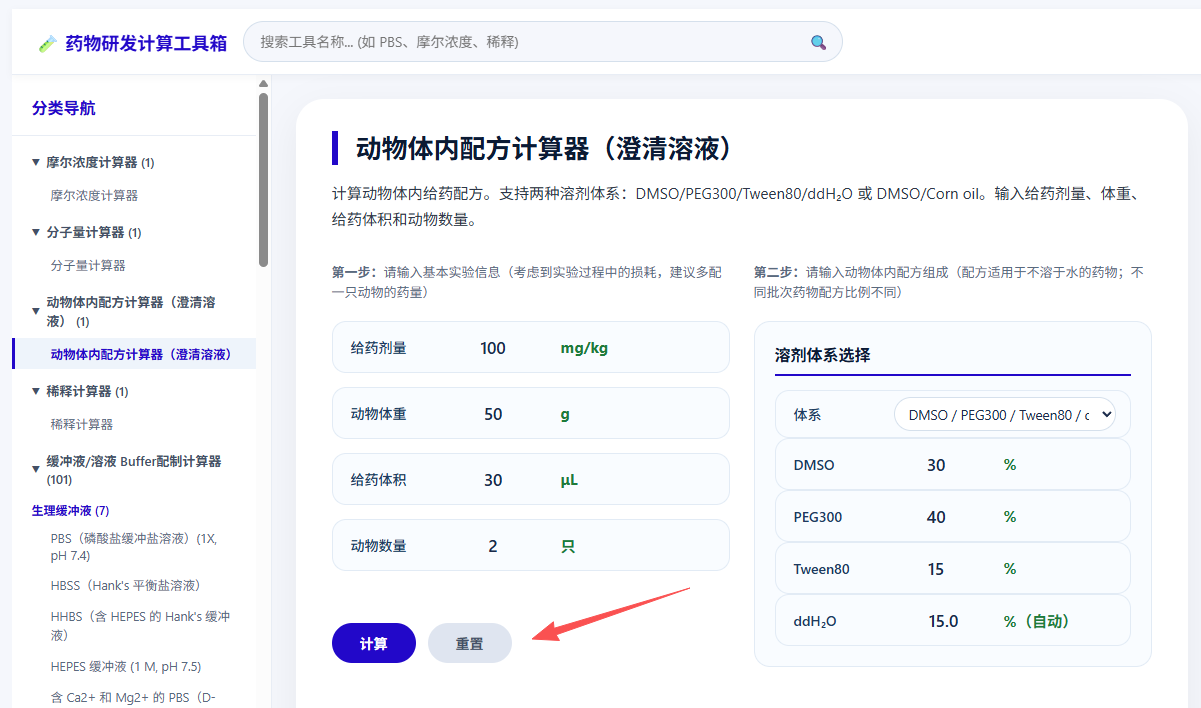Viewport: 1201px width, 708px height.
Task: Edit the DMSO percentage field
Action: click(936, 465)
